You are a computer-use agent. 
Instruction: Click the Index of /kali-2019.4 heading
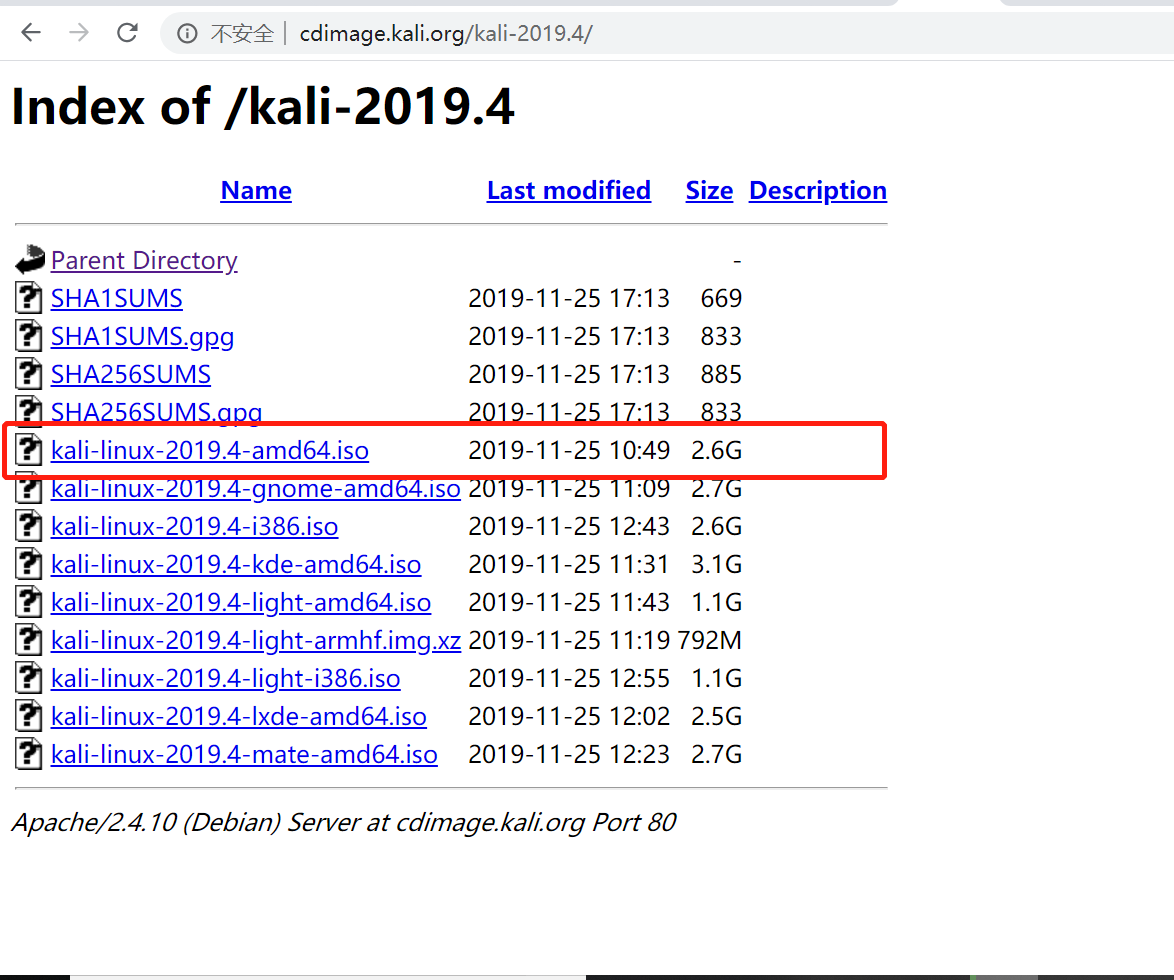(x=263, y=106)
